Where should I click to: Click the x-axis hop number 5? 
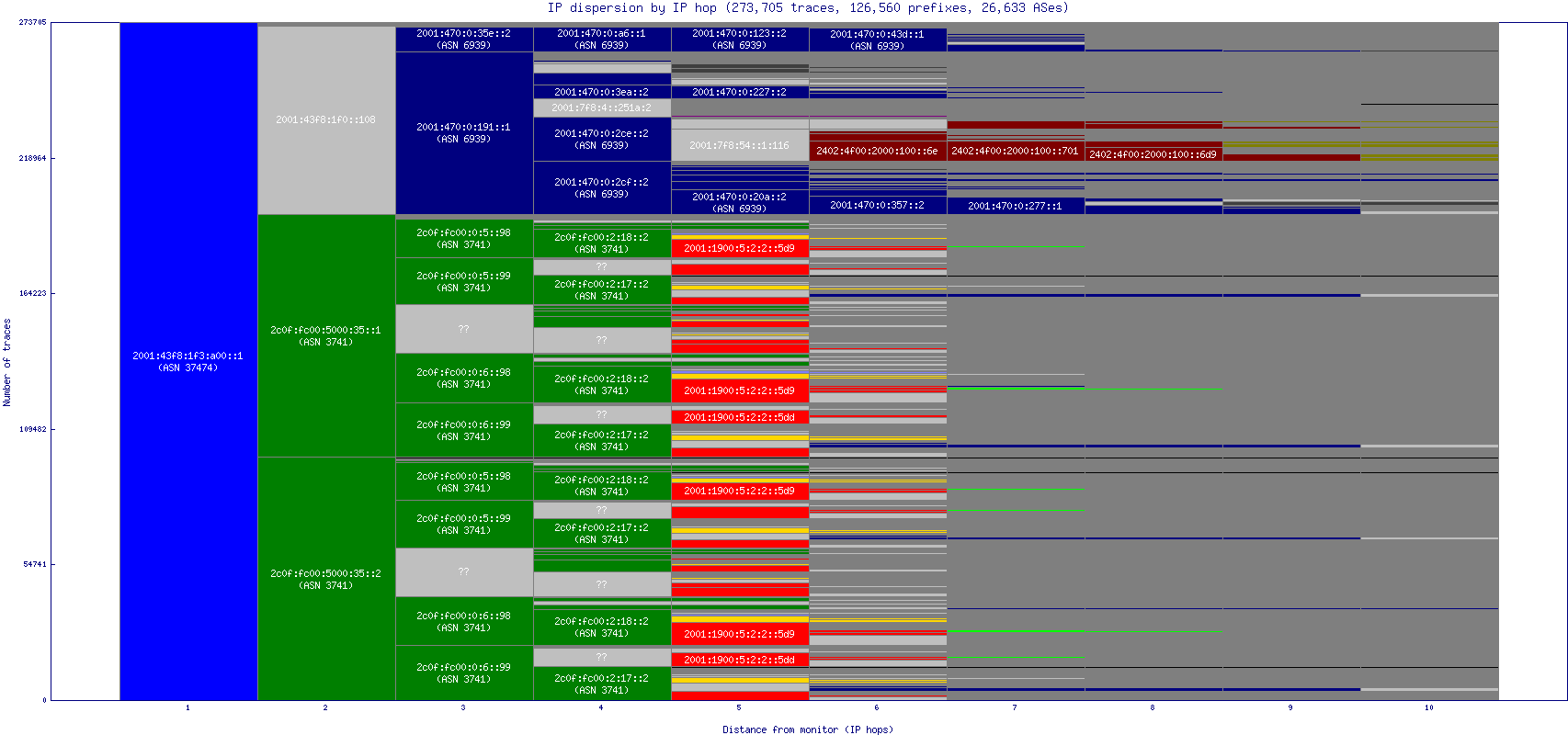click(739, 707)
